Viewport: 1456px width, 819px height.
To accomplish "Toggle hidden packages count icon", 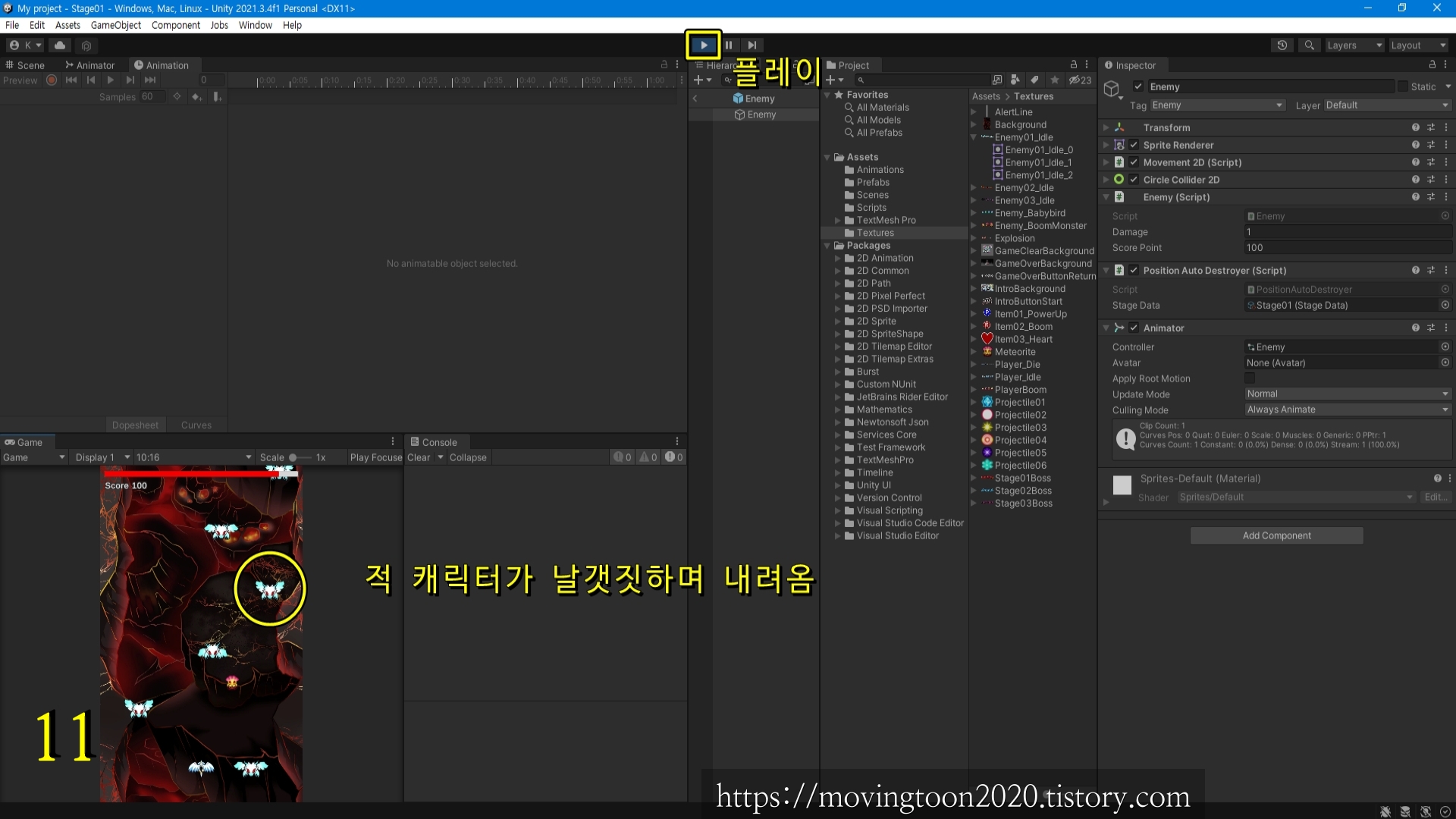I will (1080, 80).
